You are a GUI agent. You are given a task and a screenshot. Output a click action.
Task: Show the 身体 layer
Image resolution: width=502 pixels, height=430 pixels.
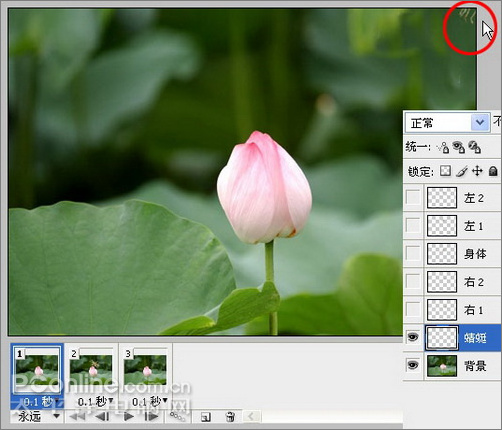point(413,254)
